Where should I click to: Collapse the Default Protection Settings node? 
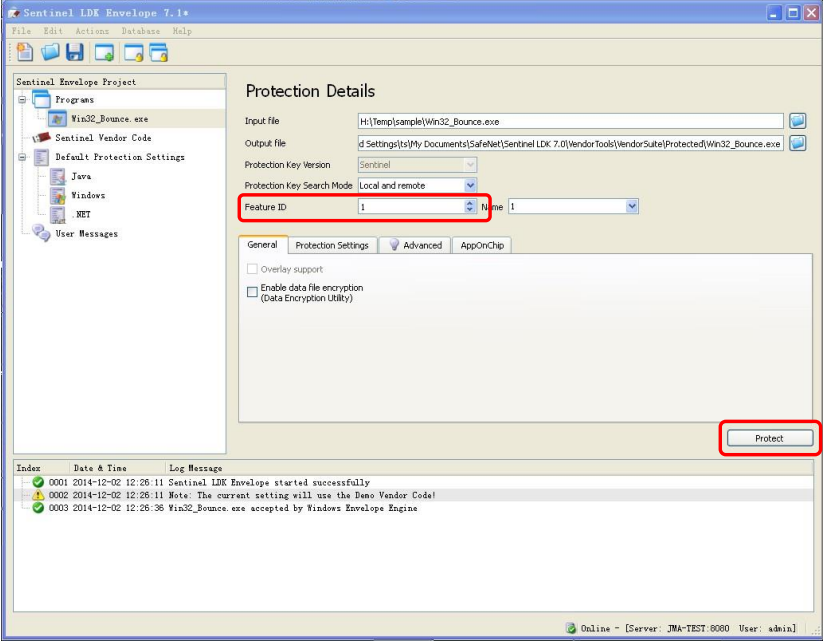(22, 157)
